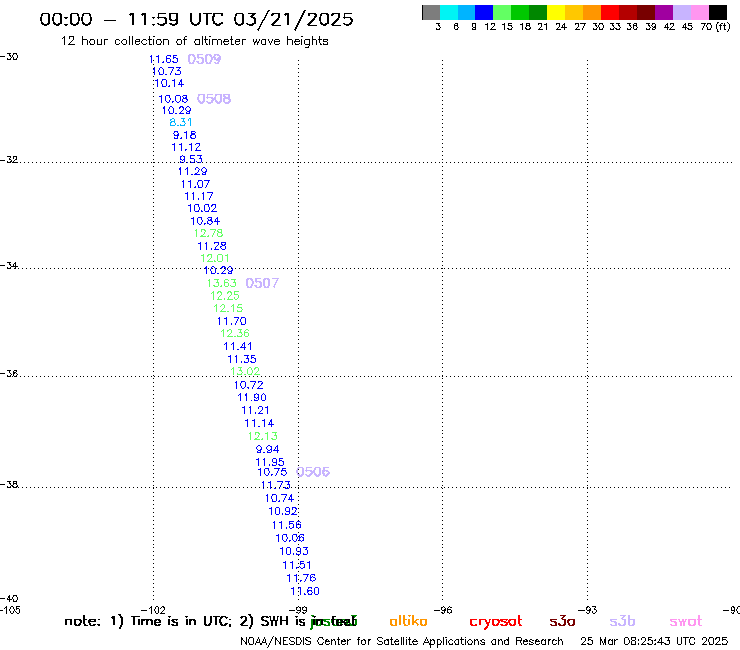The height and width of the screenshot is (650, 740).
Task: Select the wave height value 9.94
Action: [268, 449]
